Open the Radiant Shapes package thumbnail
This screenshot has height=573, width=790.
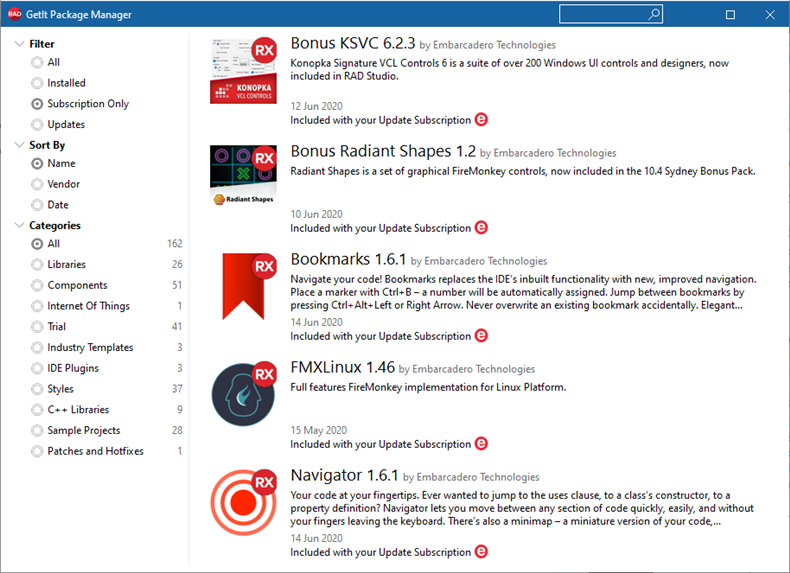point(243,175)
